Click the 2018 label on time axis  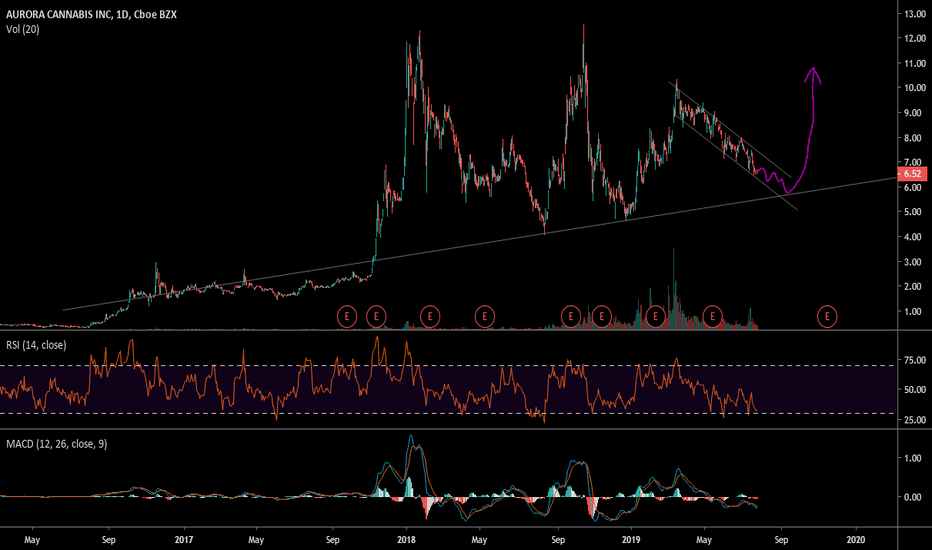[406, 539]
